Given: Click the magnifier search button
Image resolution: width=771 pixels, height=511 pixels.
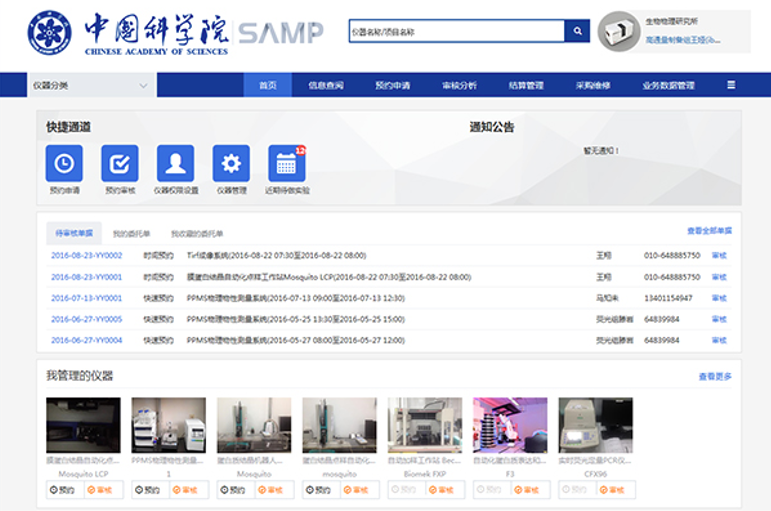Looking at the screenshot, I should tap(577, 32).
